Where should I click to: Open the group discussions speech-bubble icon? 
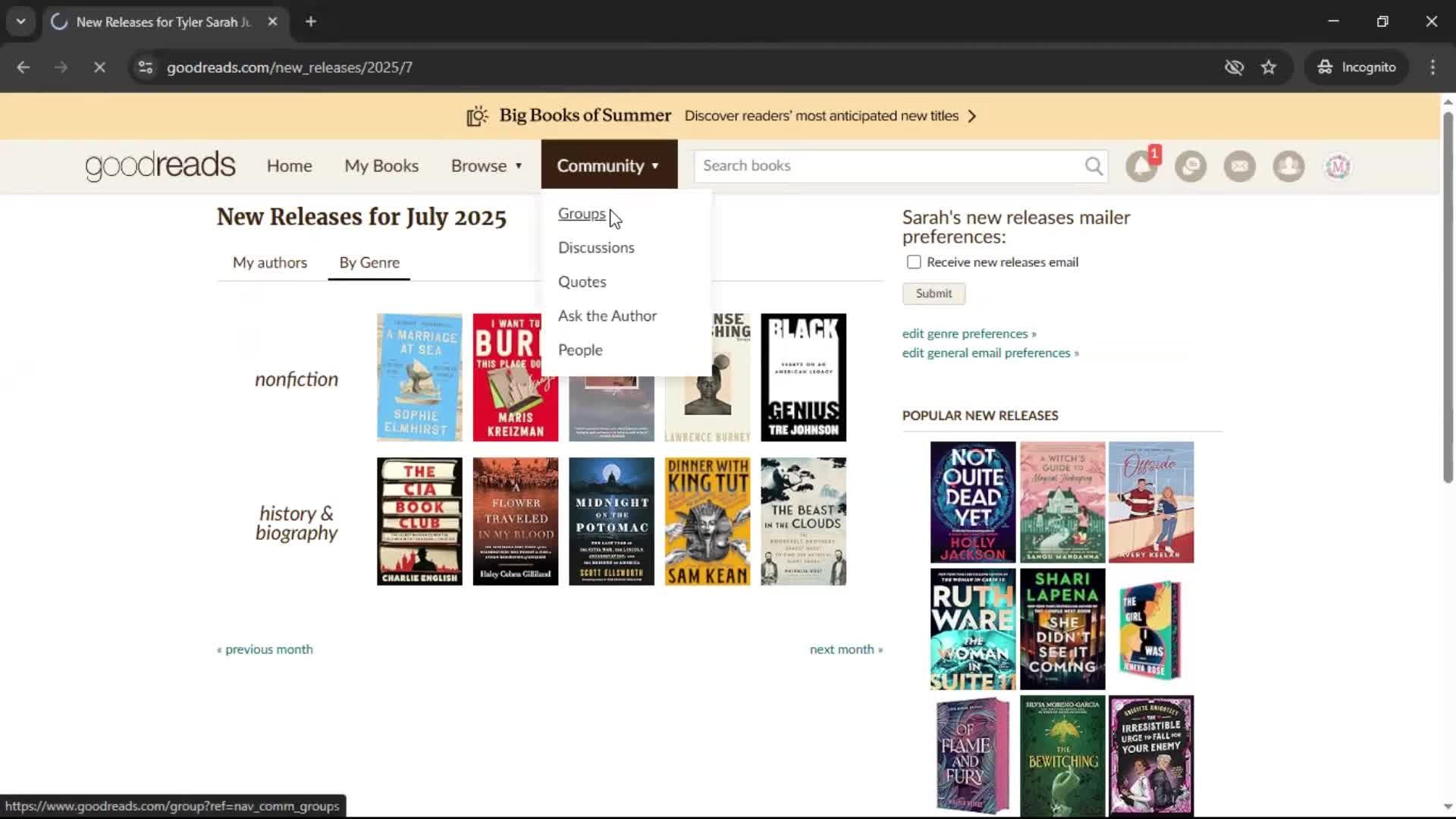coord(1191,166)
